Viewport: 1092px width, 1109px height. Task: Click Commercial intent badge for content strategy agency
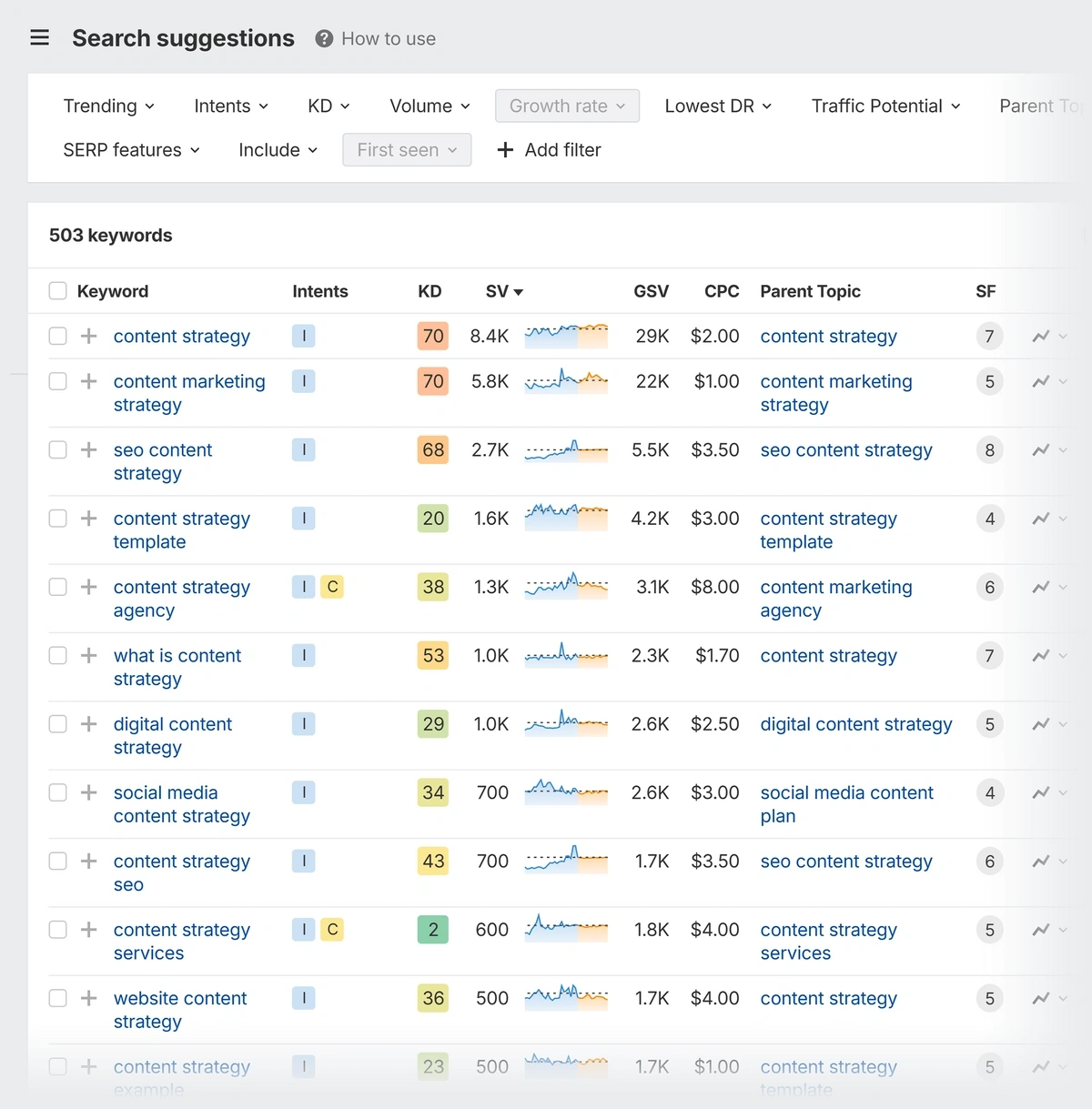(332, 587)
